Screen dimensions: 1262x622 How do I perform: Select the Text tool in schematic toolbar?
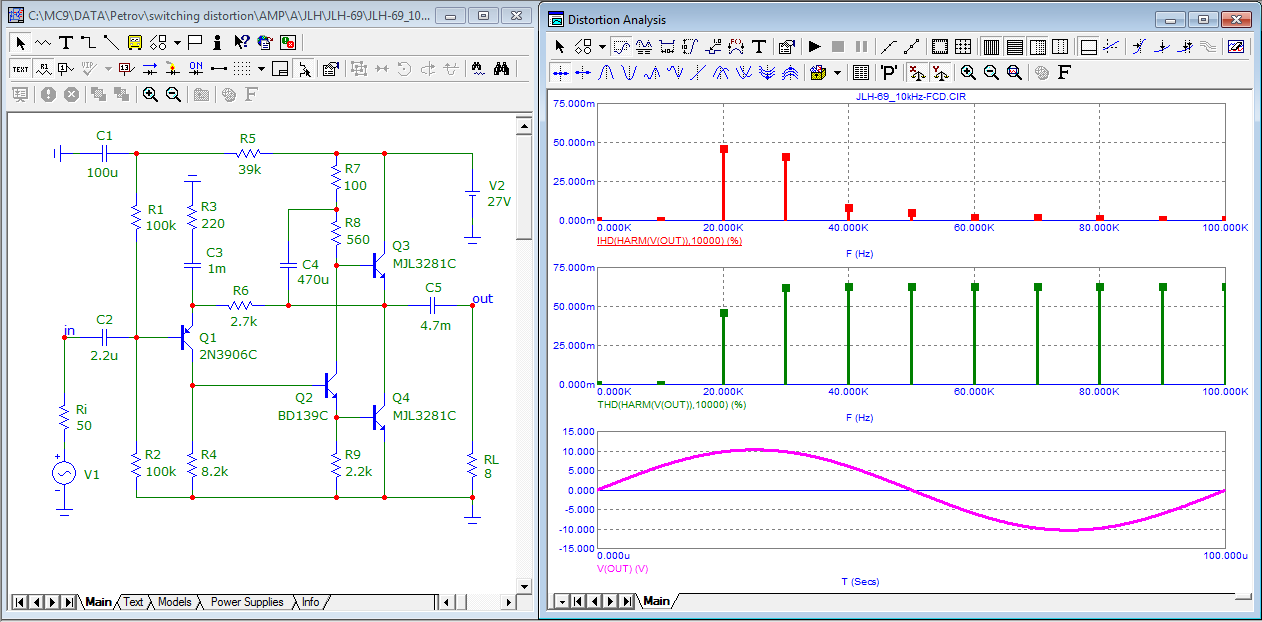click(65, 43)
